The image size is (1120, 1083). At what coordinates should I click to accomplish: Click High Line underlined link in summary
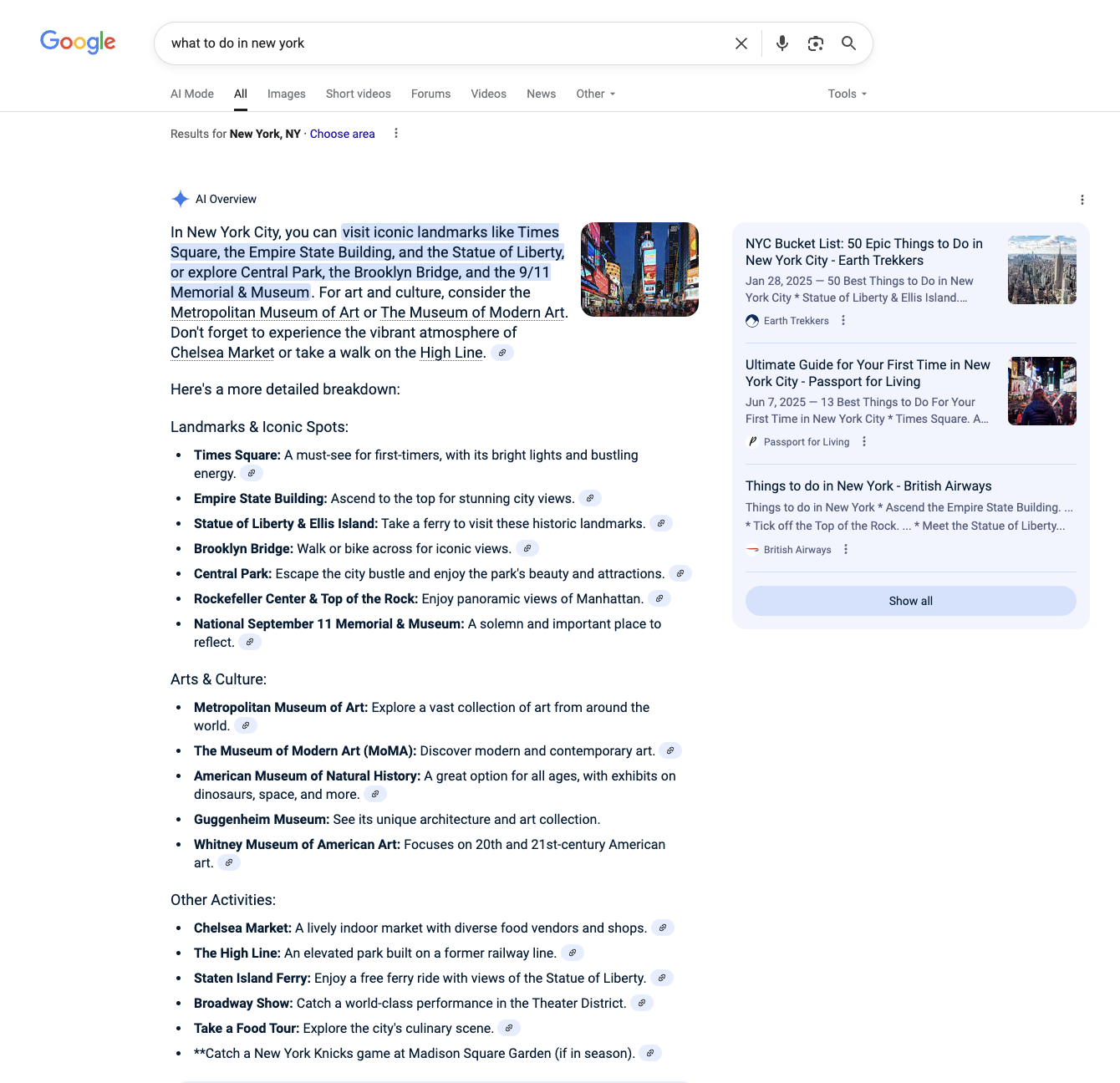pyautogui.click(x=451, y=353)
